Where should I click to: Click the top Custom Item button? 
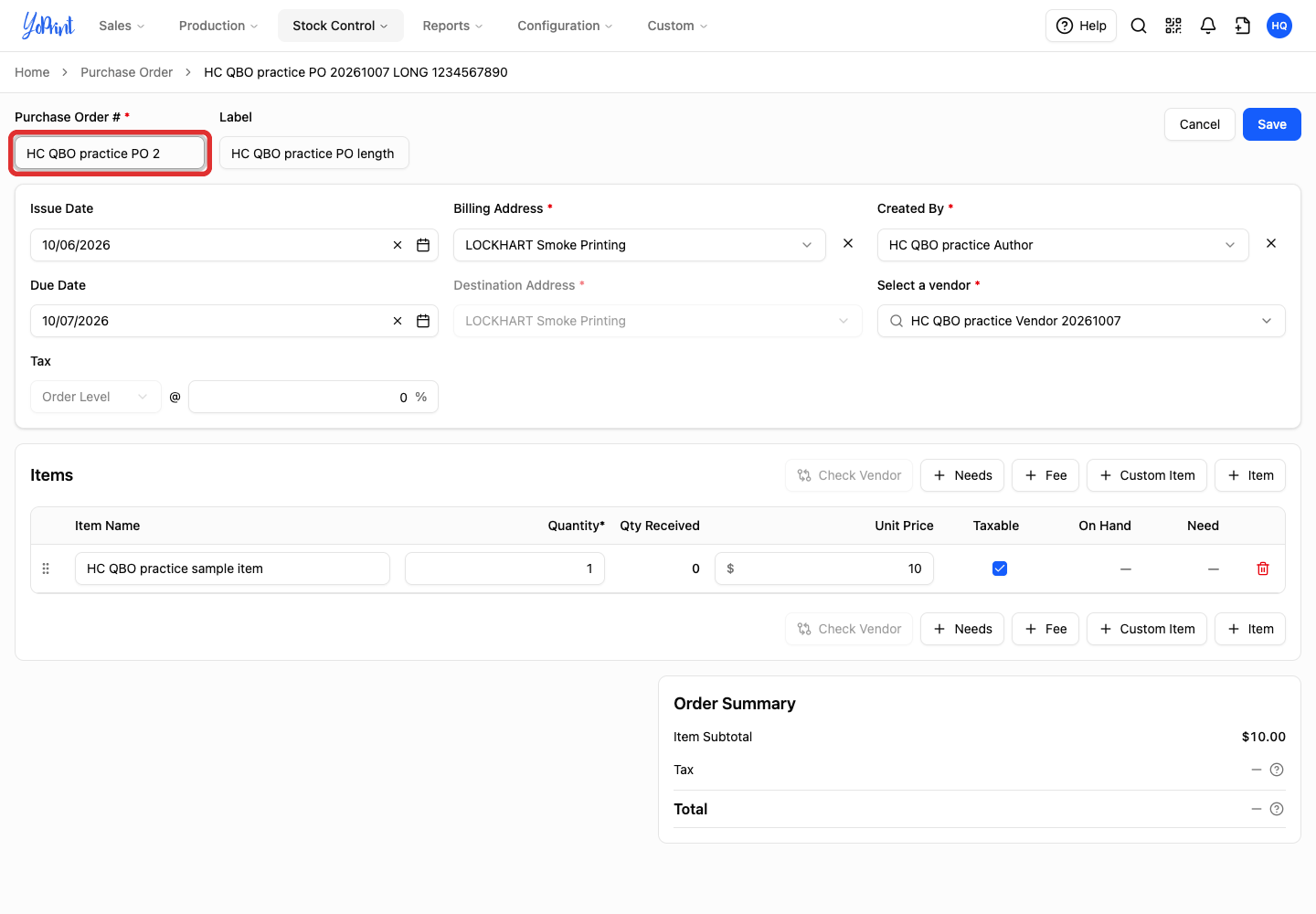click(x=1147, y=475)
